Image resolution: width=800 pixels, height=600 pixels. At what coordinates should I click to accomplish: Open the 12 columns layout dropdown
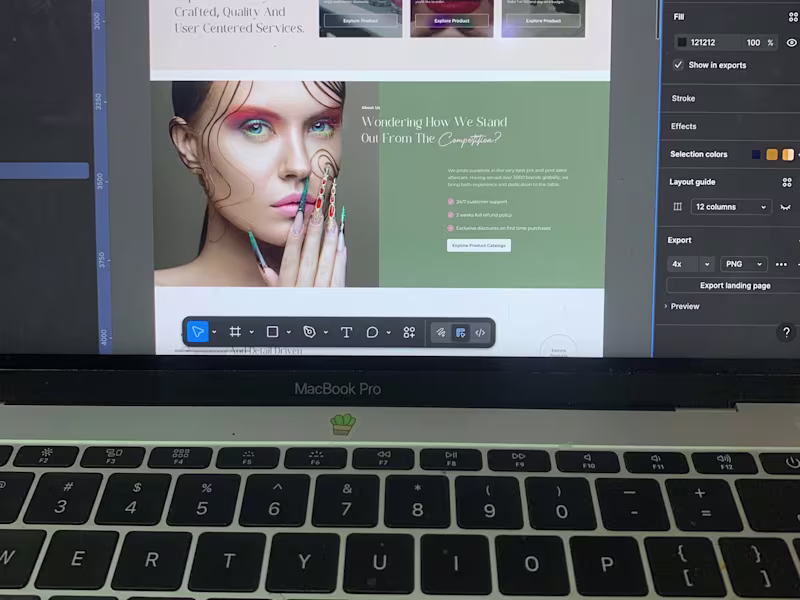point(730,206)
